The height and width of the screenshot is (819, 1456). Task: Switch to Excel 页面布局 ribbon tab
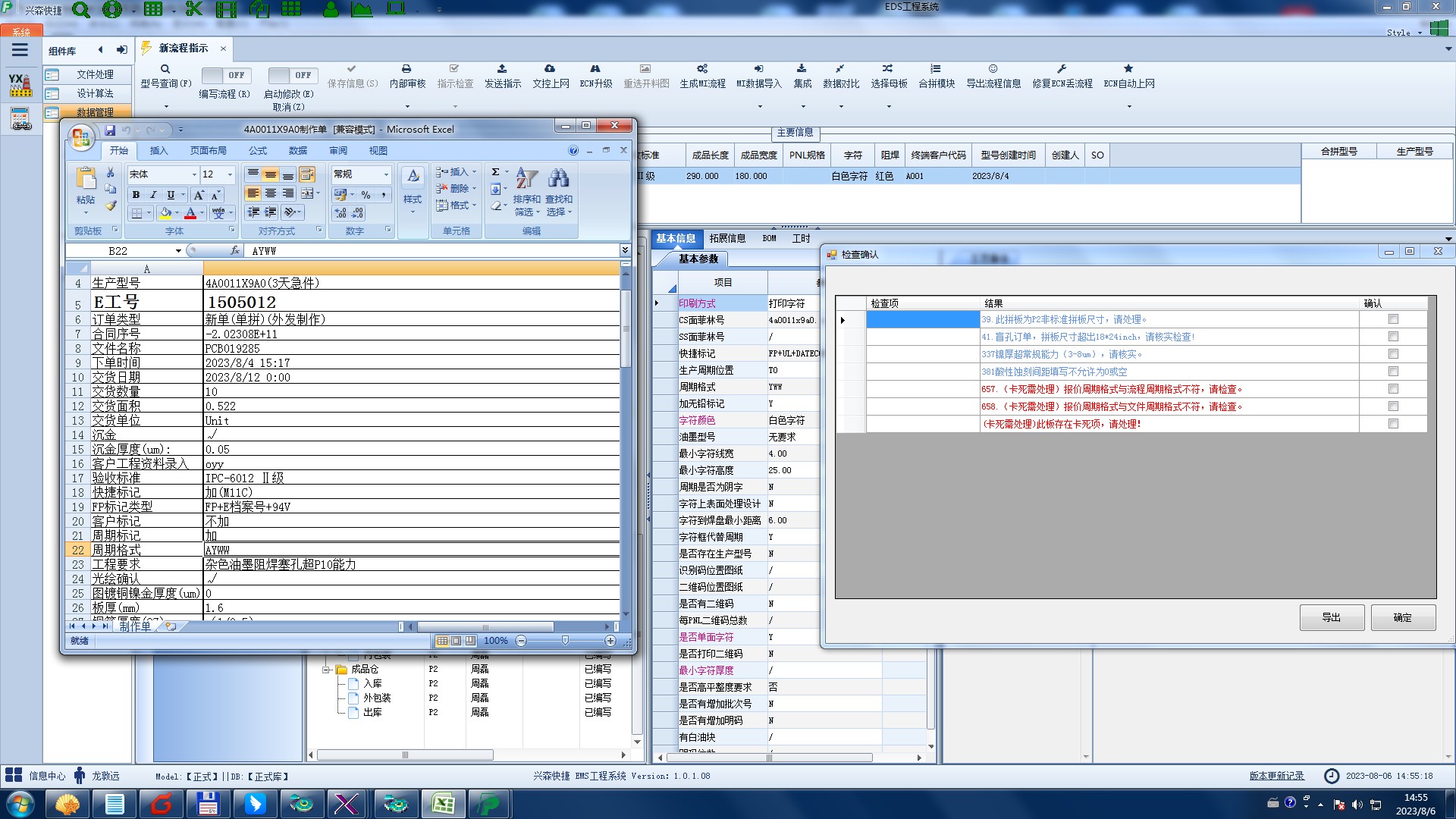click(x=208, y=151)
